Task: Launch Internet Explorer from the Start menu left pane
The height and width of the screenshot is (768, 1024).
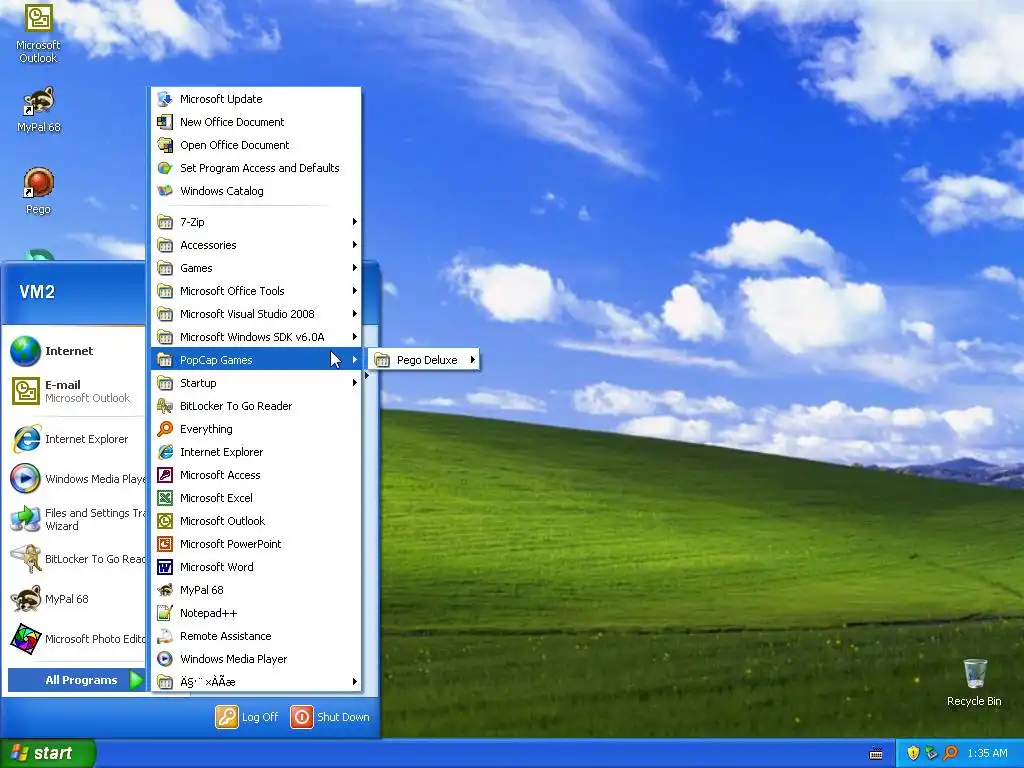Action: pyautogui.click(x=73, y=439)
